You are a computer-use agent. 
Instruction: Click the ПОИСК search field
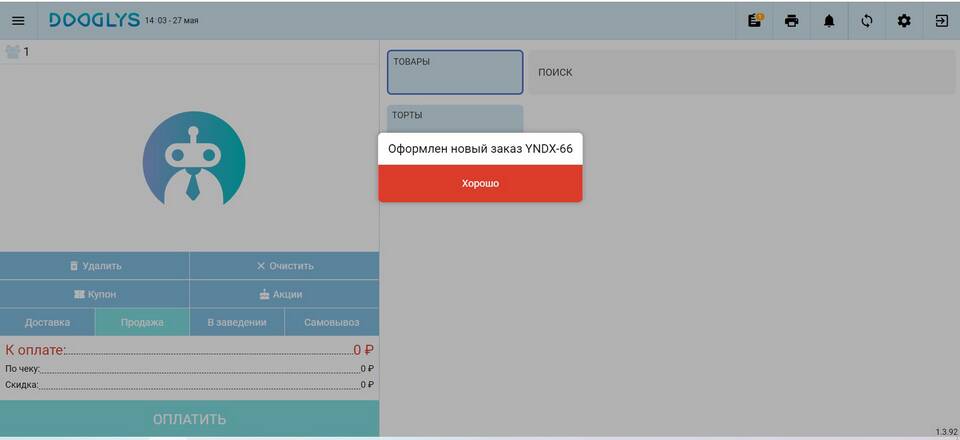pos(742,72)
